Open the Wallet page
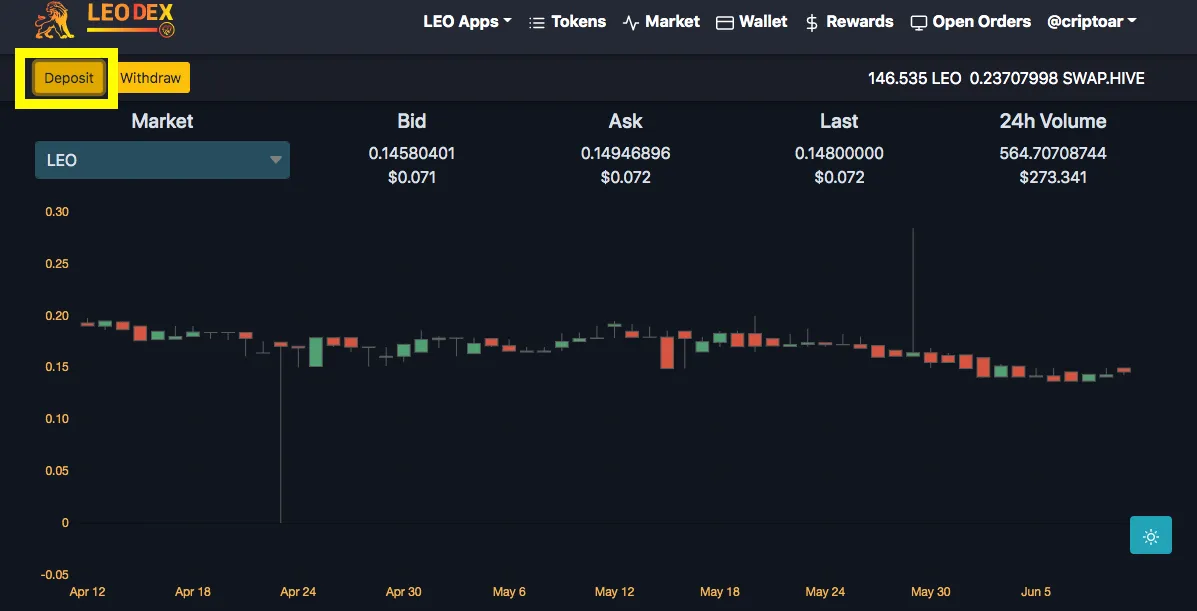1197x611 pixels. [751, 22]
